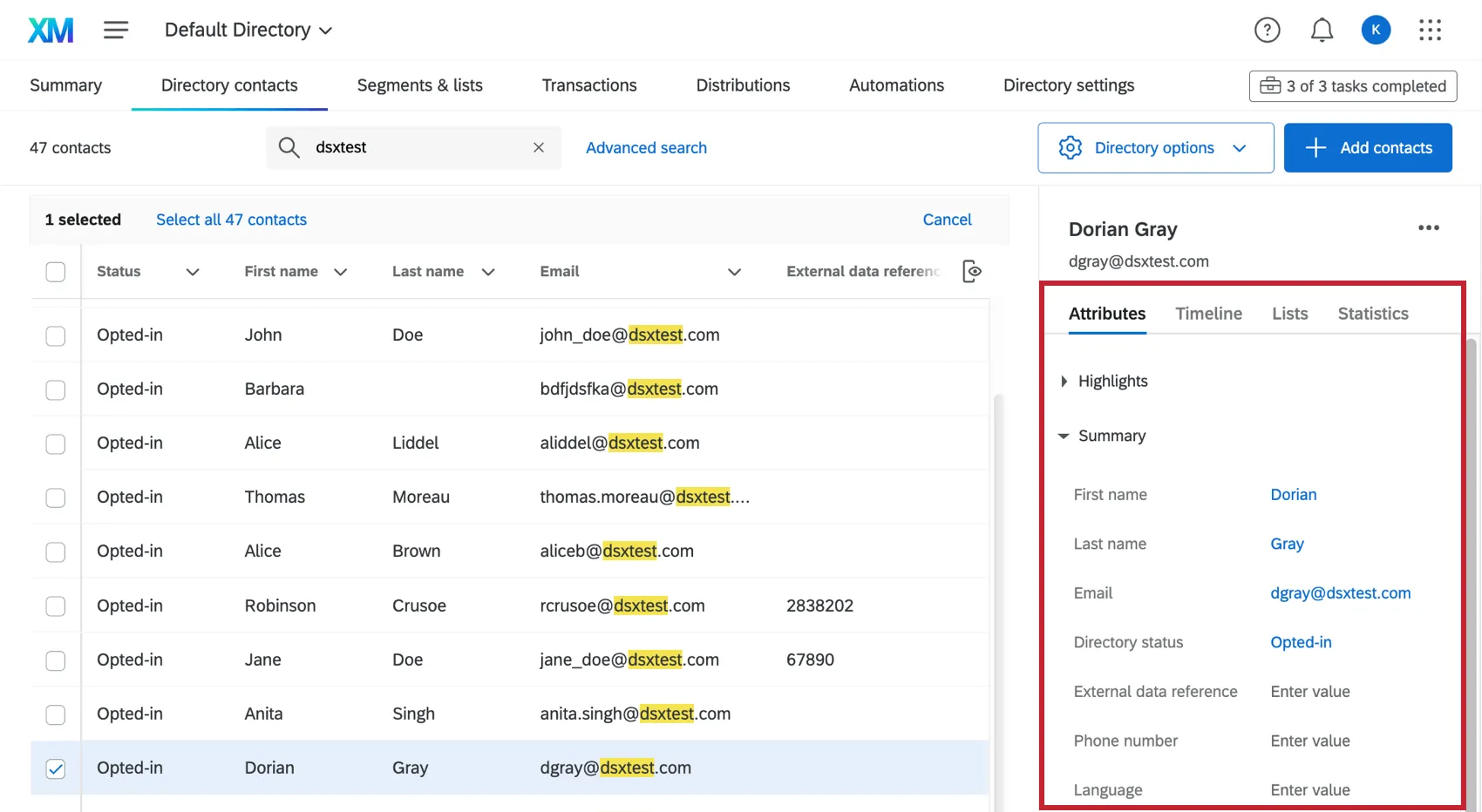This screenshot has height=812, width=1482.
Task: Switch to the Distributions tab
Action: 743,85
